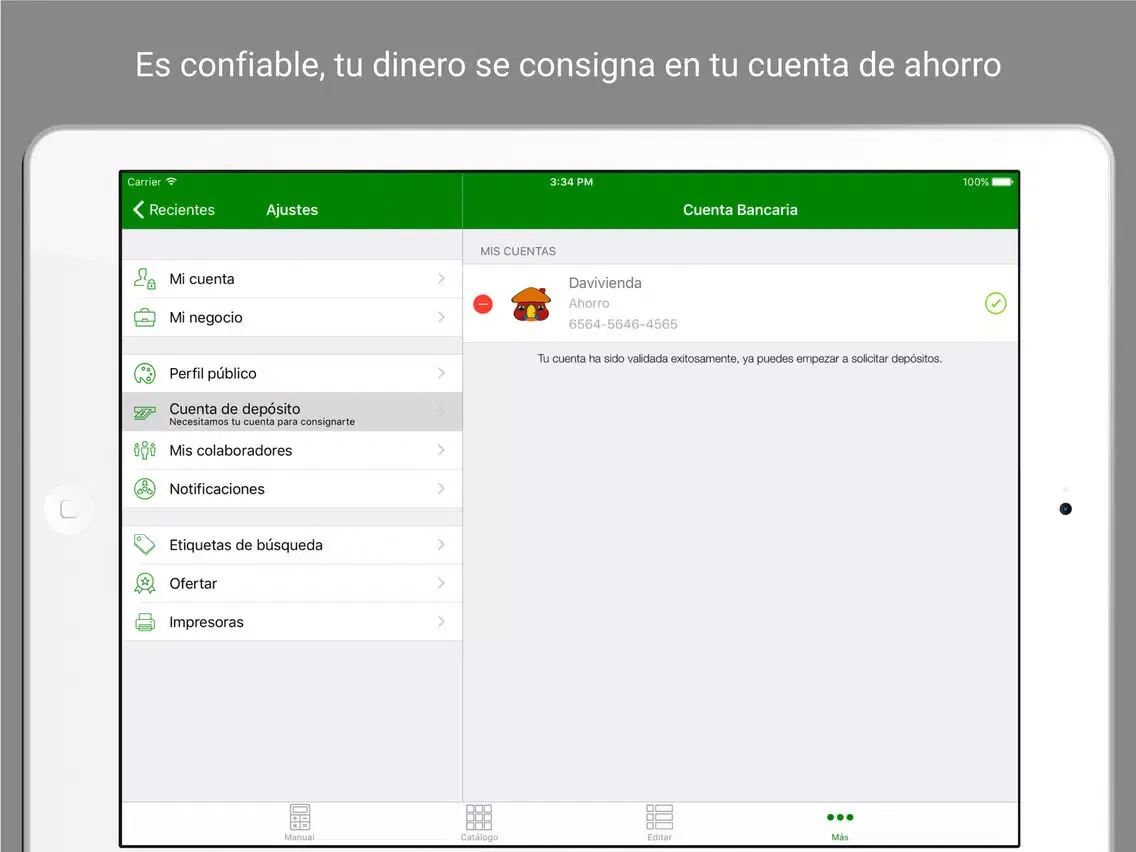The width and height of the screenshot is (1136, 852).
Task: Open the Editar tab
Action: [x=659, y=823]
